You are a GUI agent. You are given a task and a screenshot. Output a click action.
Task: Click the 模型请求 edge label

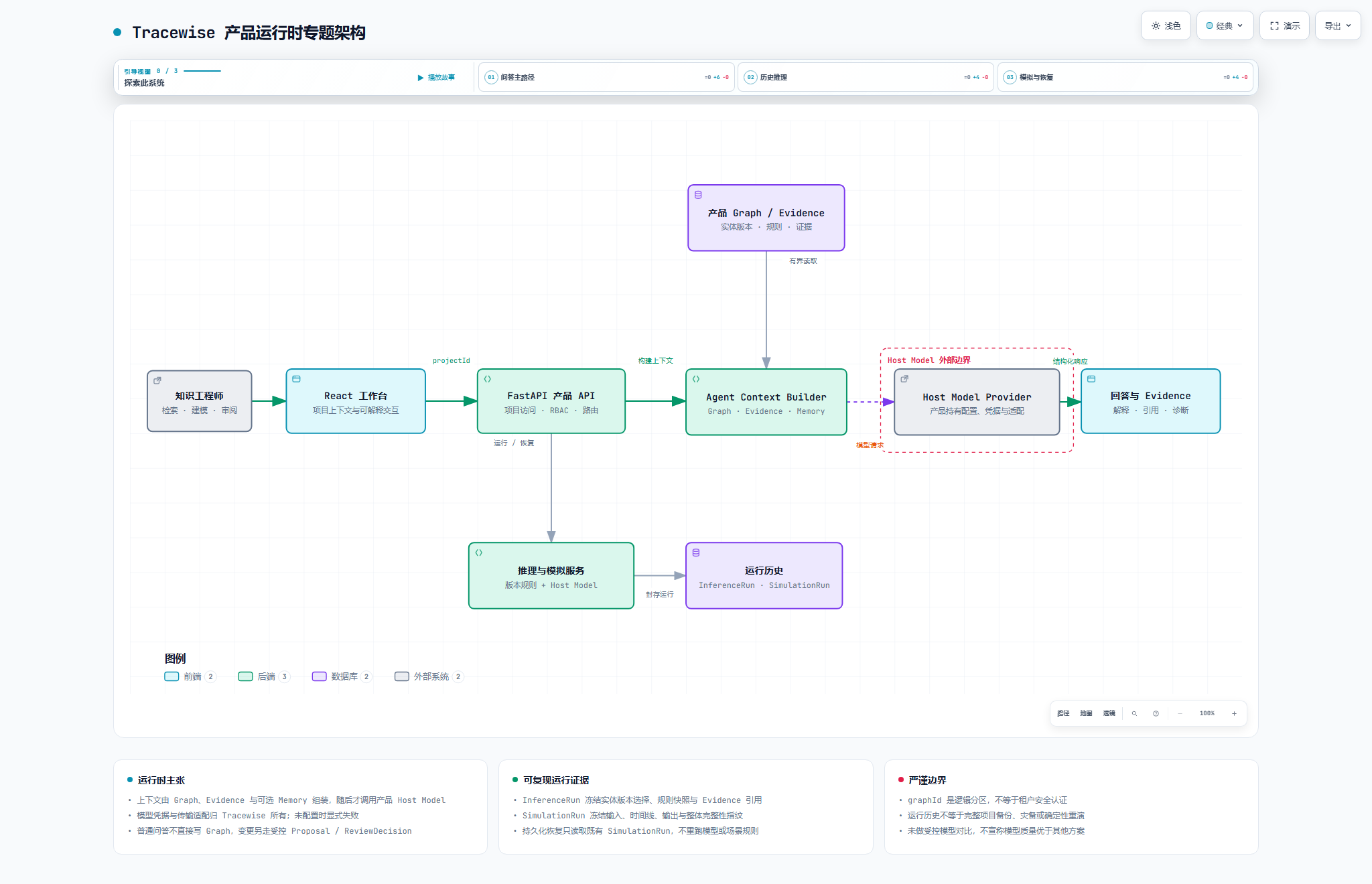tap(870, 445)
